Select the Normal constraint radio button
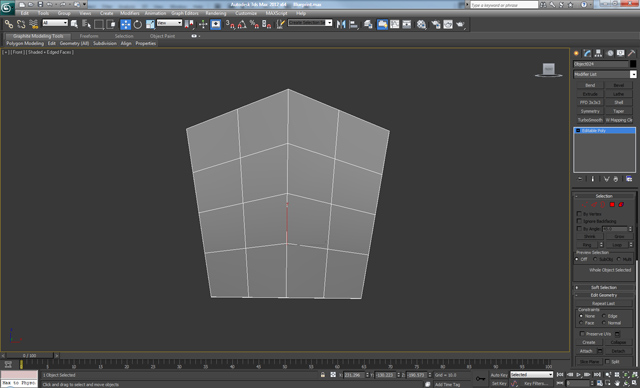The width and height of the screenshot is (640, 388). point(604,323)
